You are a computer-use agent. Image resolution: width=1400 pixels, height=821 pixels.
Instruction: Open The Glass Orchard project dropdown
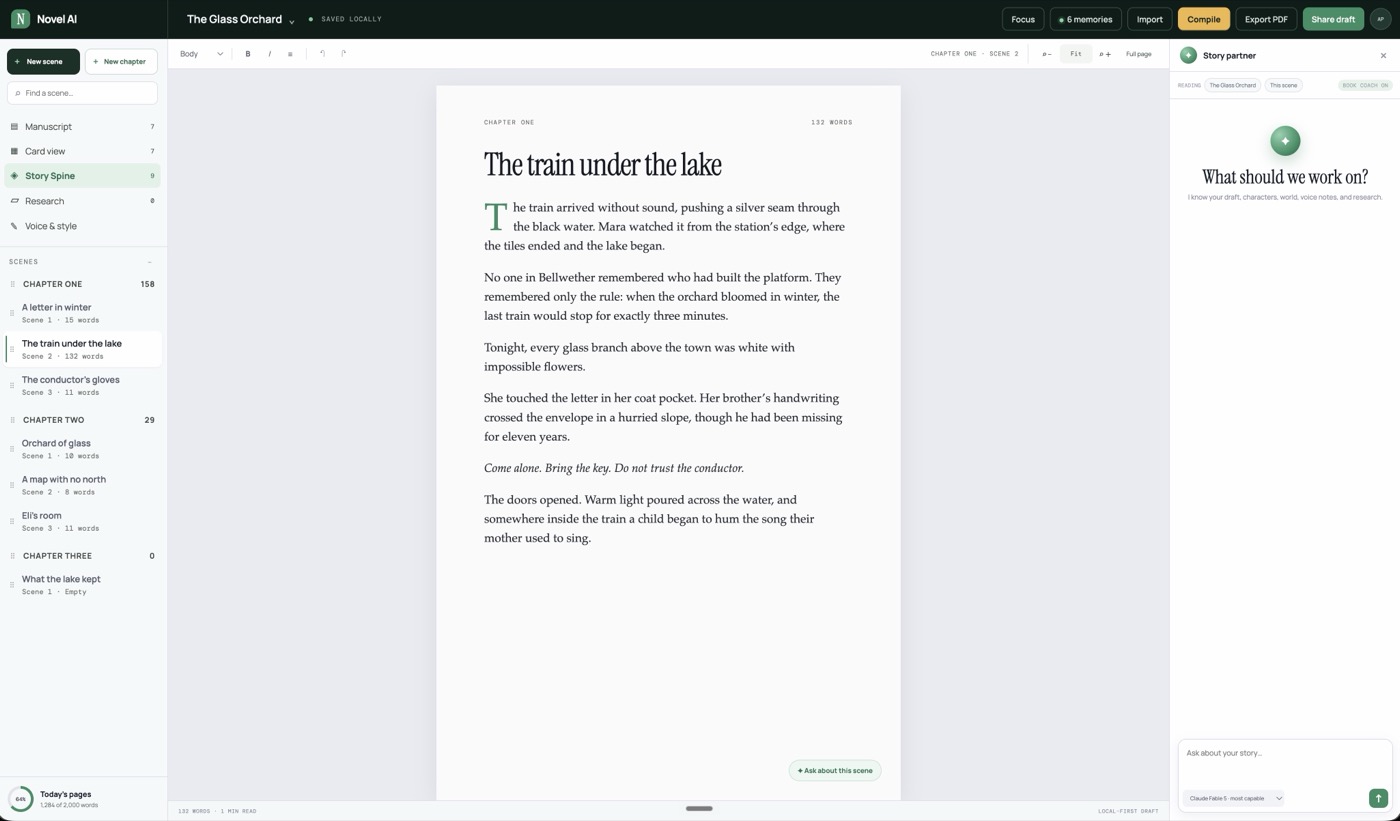[240, 19]
